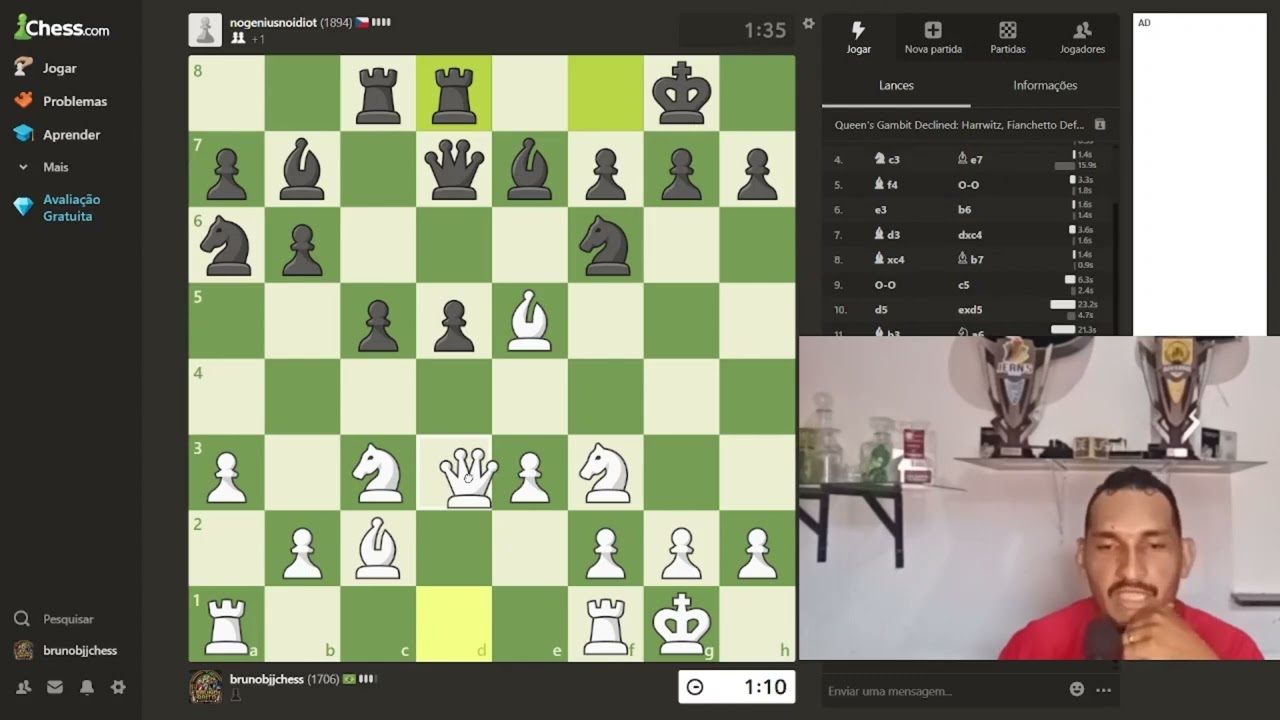Click the opening book icon beside Queen's Gambit
1280x720 pixels.
tap(1100, 125)
